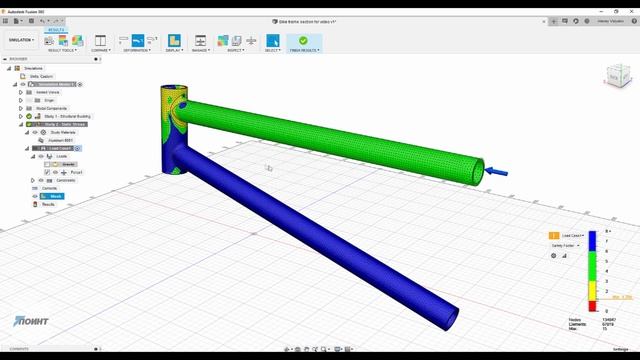Select the third deformation scale icon

(x=152, y=40)
